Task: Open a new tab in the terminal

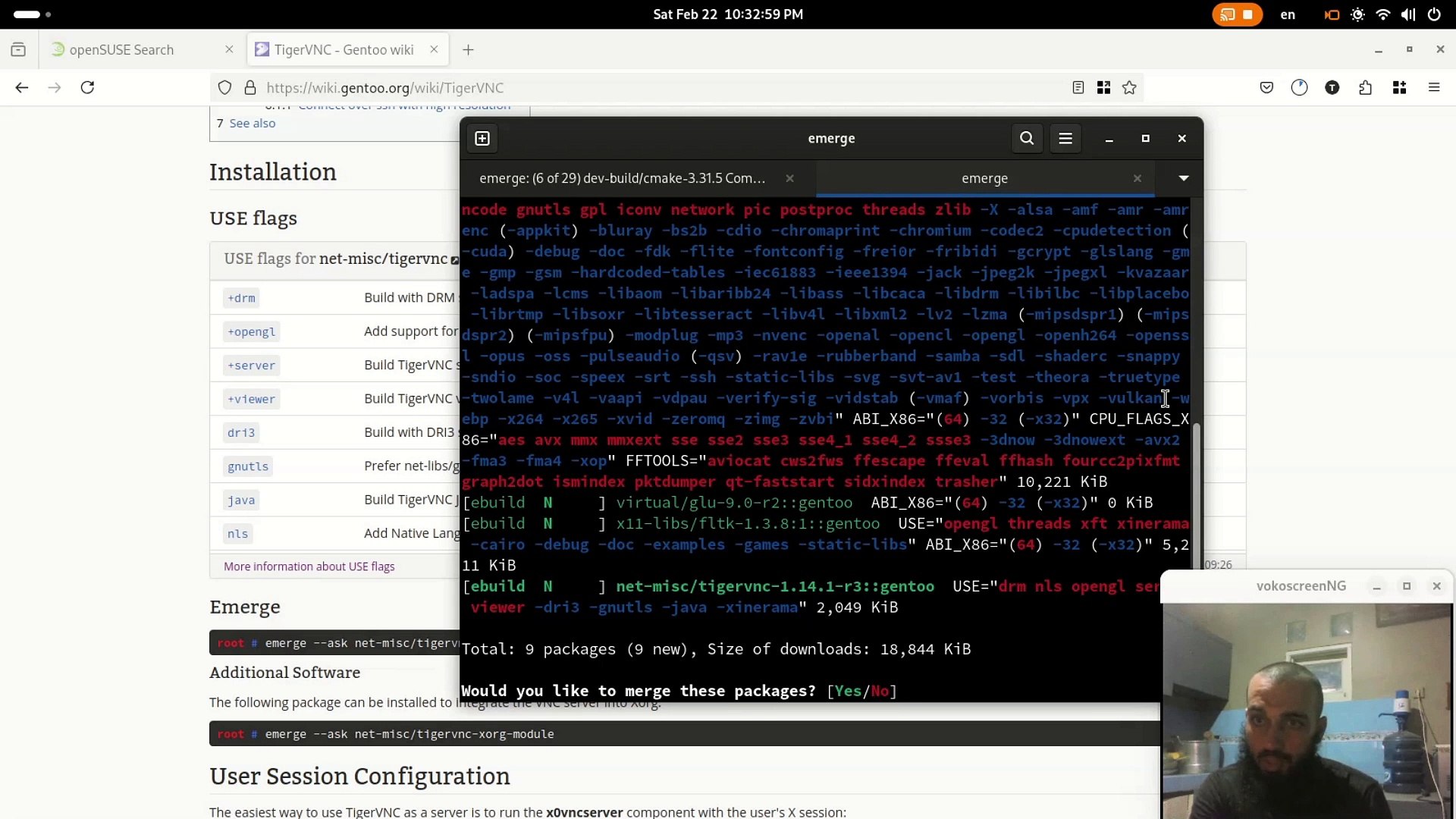Action: tap(482, 138)
